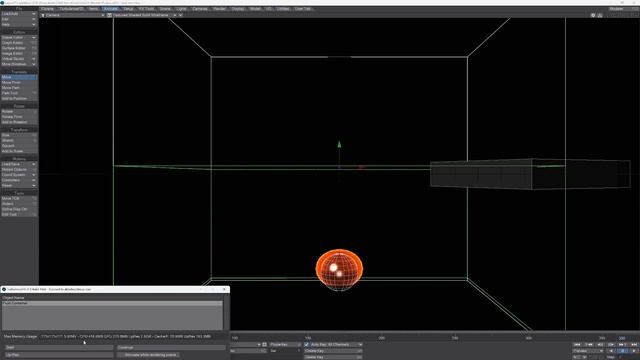Switch to the Render tab
Screen dimensions: 640x360
[220, 9]
